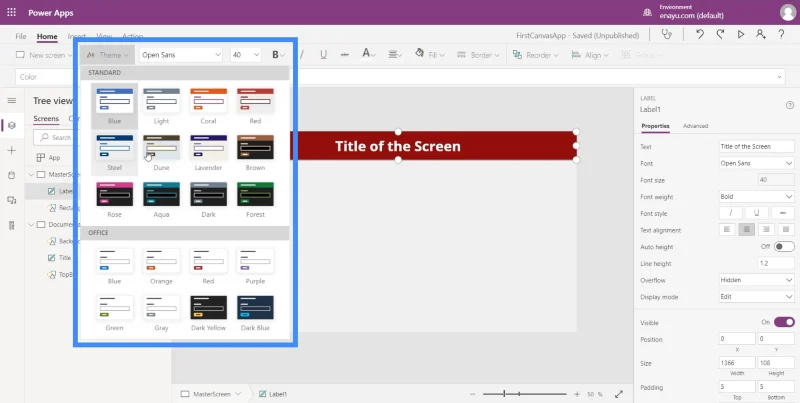Image resolution: width=800 pixels, height=403 pixels.
Task: Open the Reorder dropdown
Action: (535, 55)
